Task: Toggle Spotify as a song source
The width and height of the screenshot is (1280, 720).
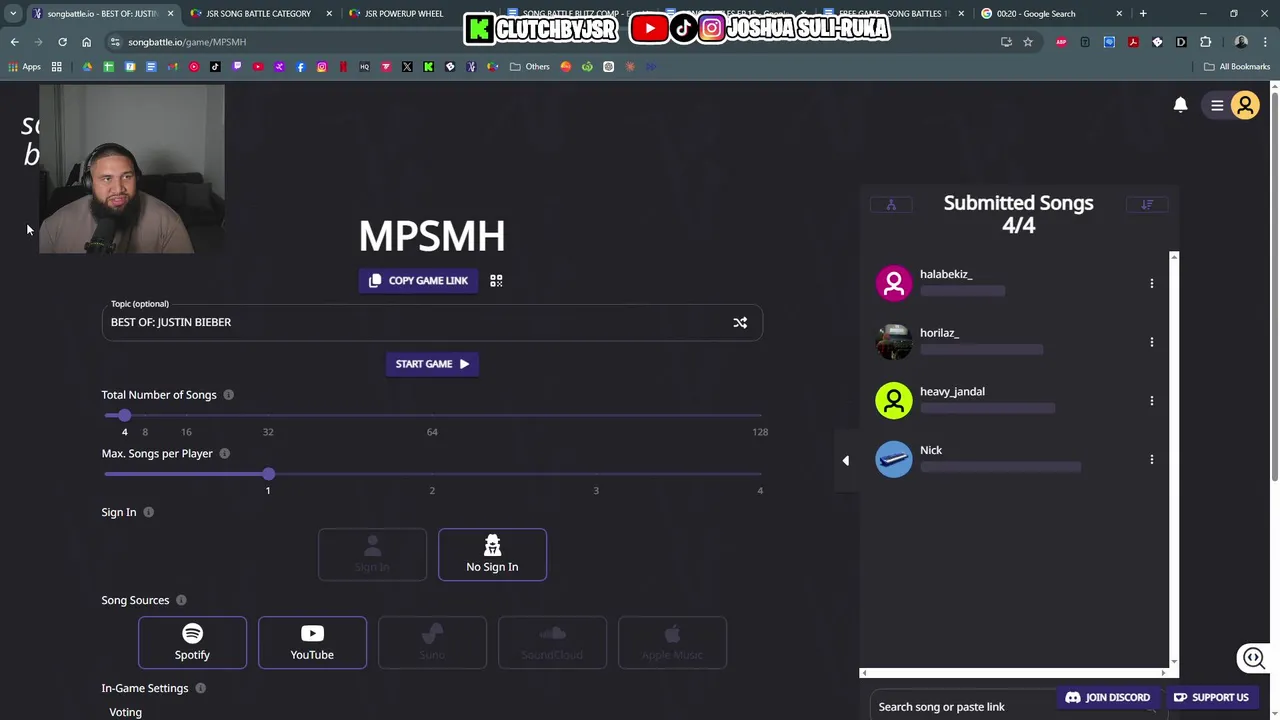Action: pos(192,642)
